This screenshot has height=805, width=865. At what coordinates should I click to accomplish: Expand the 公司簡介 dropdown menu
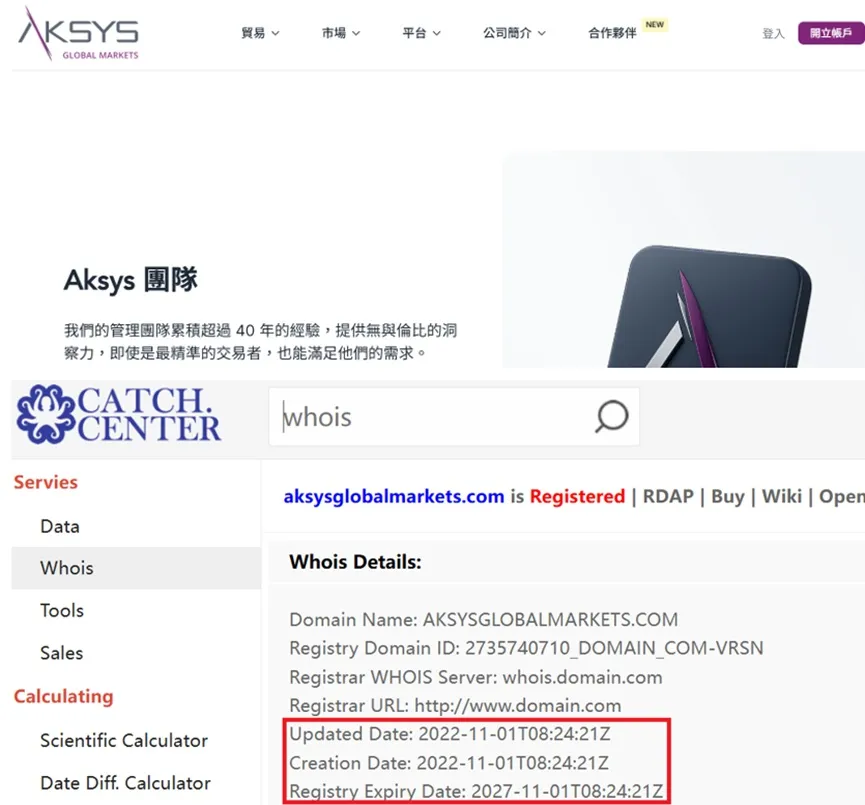(514, 33)
